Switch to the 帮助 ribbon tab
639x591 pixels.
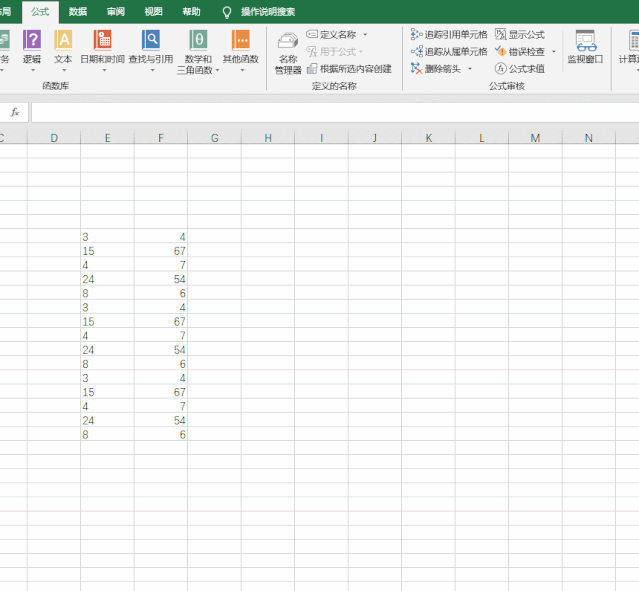(x=192, y=12)
